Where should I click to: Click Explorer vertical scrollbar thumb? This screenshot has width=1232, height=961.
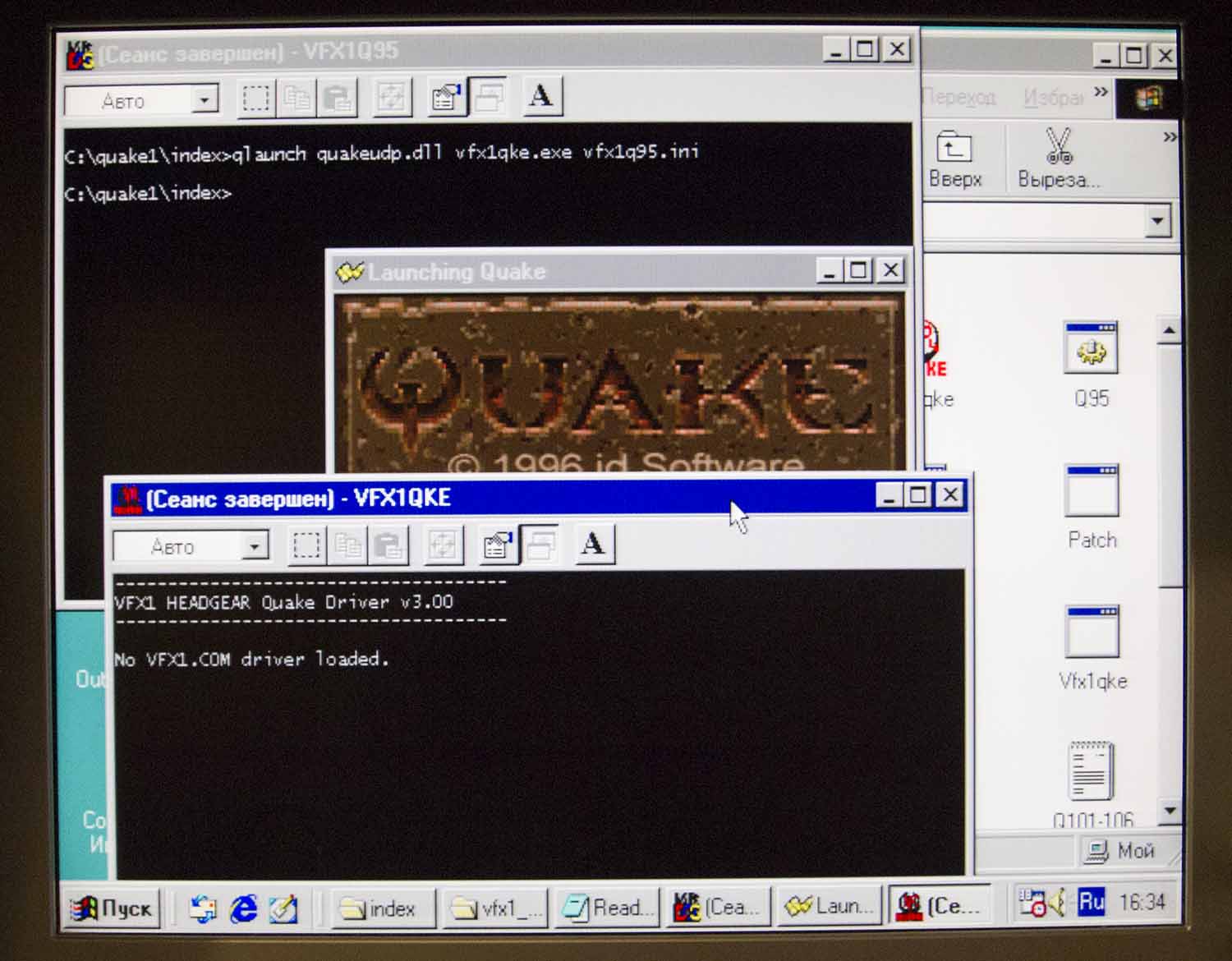pyautogui.click(x=1170, y=465)
